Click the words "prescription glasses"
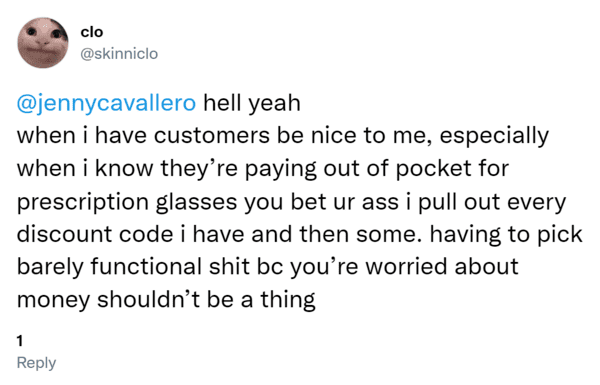The height and width of the screenshot is (385, 600). pos(127,202)
